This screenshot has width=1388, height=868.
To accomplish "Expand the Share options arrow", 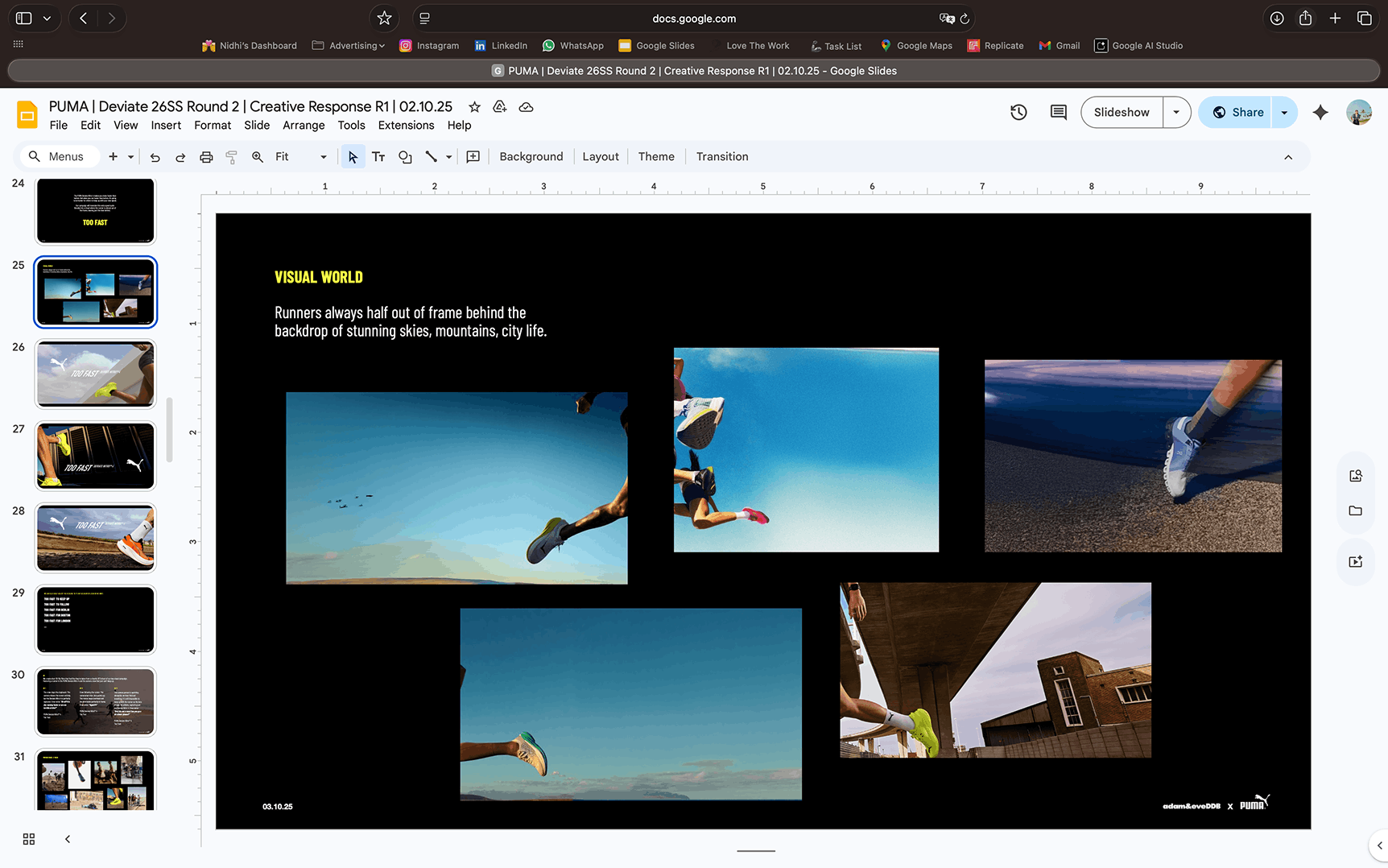I will [1284, 113].
